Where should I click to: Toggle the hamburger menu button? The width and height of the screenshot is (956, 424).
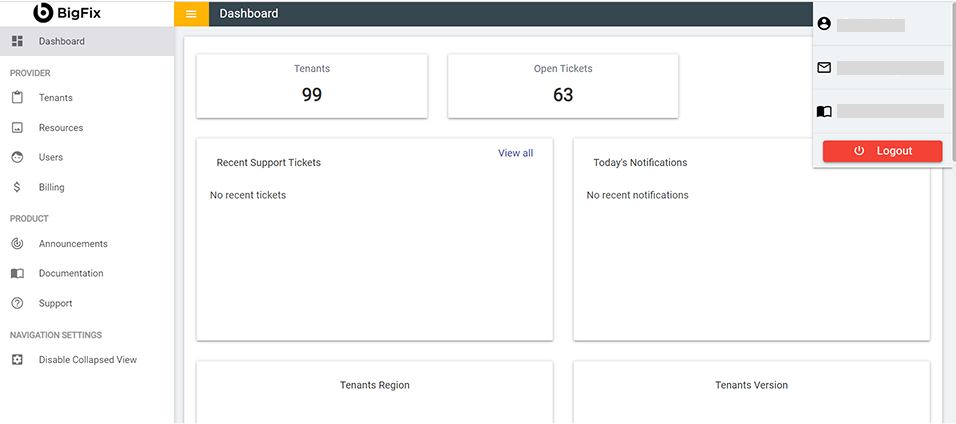point(191,14)
